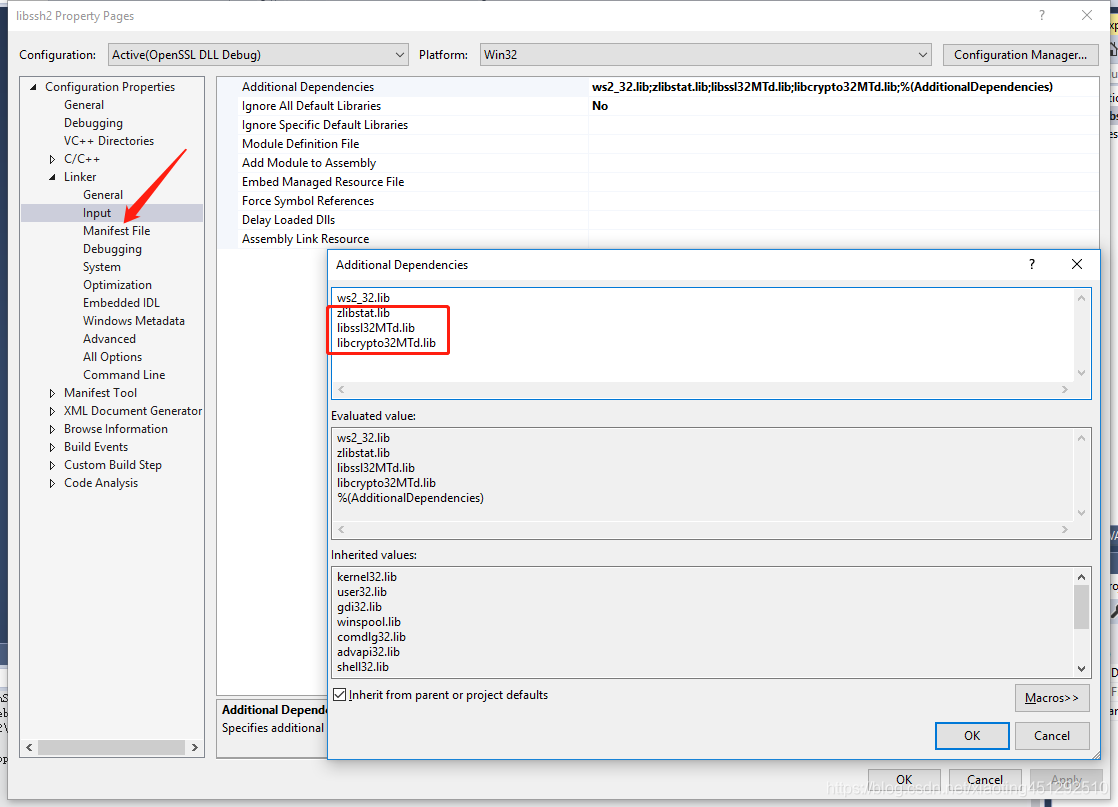Click the Configuration Manager button
Image resolution: width=1118 pixels, height=807 pixels.
pyautogui.click(x=1020, y=54)
